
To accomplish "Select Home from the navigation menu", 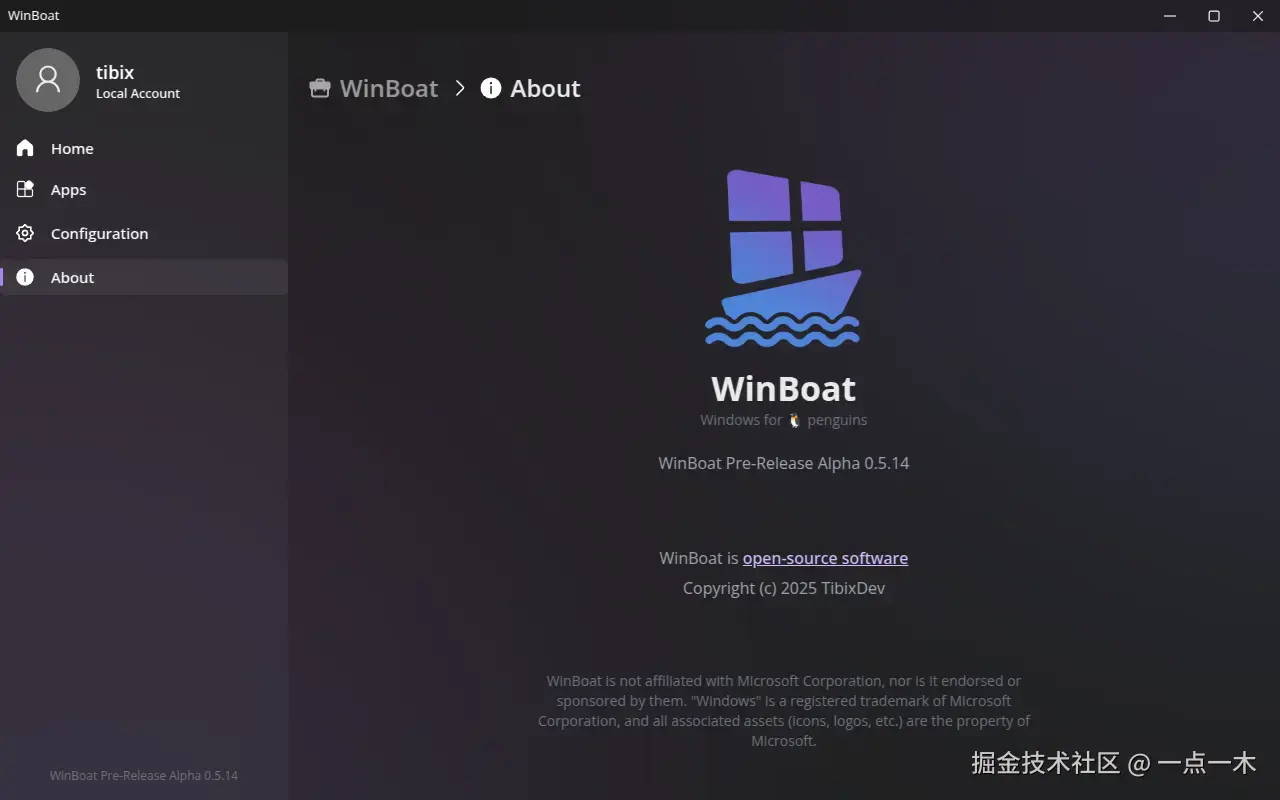I will click(71, 147).
